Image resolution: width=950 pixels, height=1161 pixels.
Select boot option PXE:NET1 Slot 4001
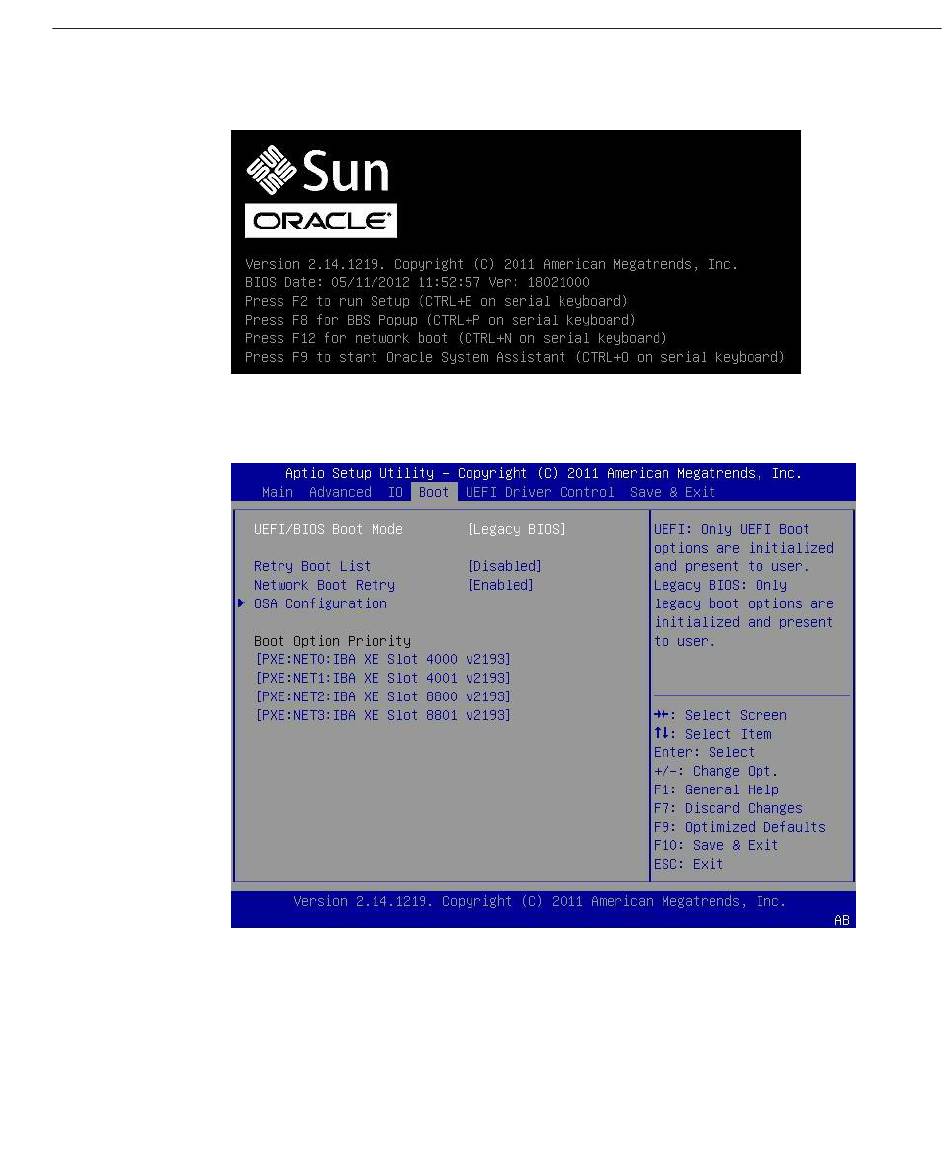(x=383, y=678)
